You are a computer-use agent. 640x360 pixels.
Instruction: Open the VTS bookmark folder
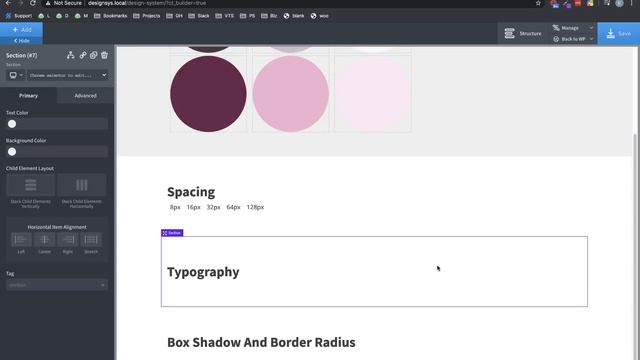tap(224, 16)
